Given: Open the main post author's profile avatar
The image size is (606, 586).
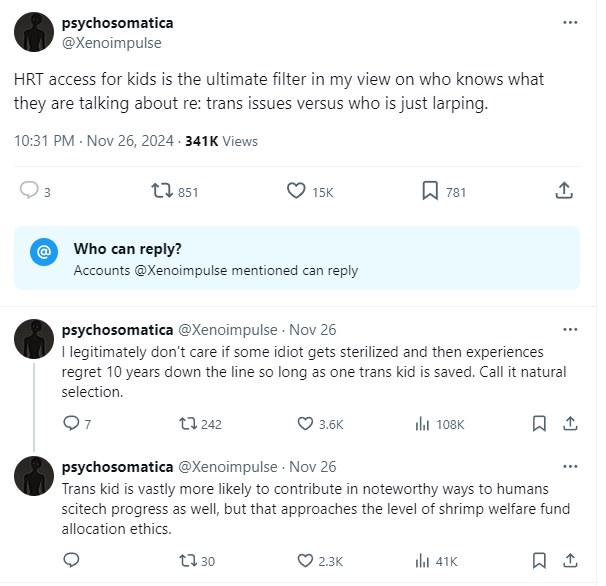Looking at the screenshot, I should 33,33.
